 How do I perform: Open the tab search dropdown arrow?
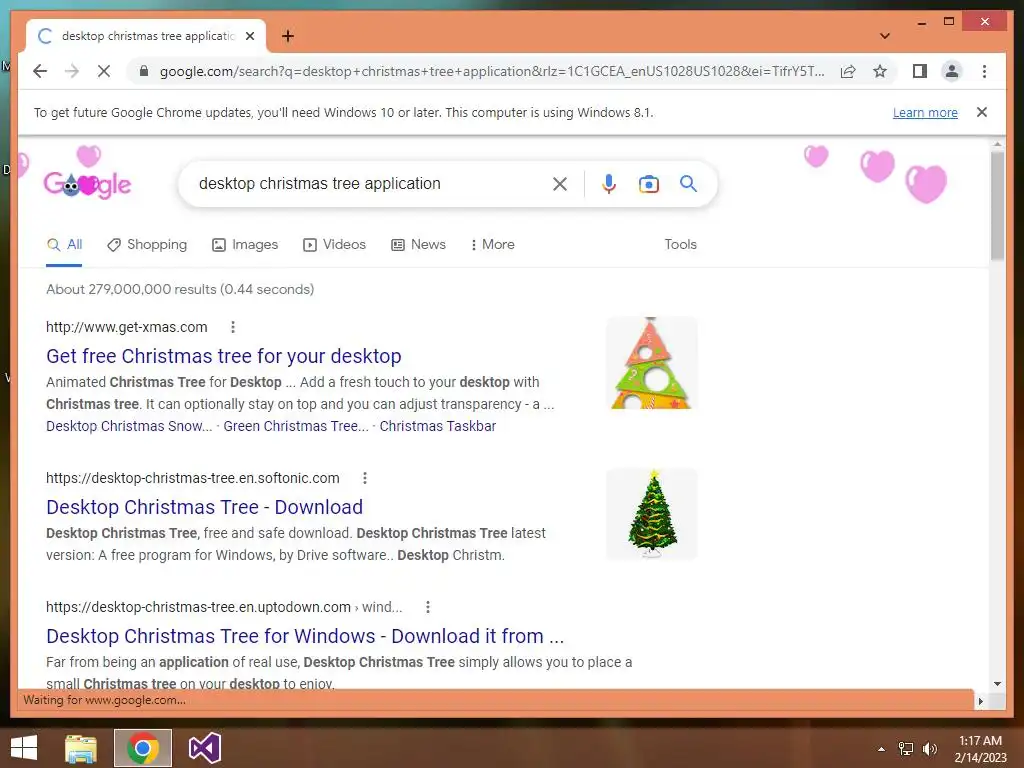884,36
